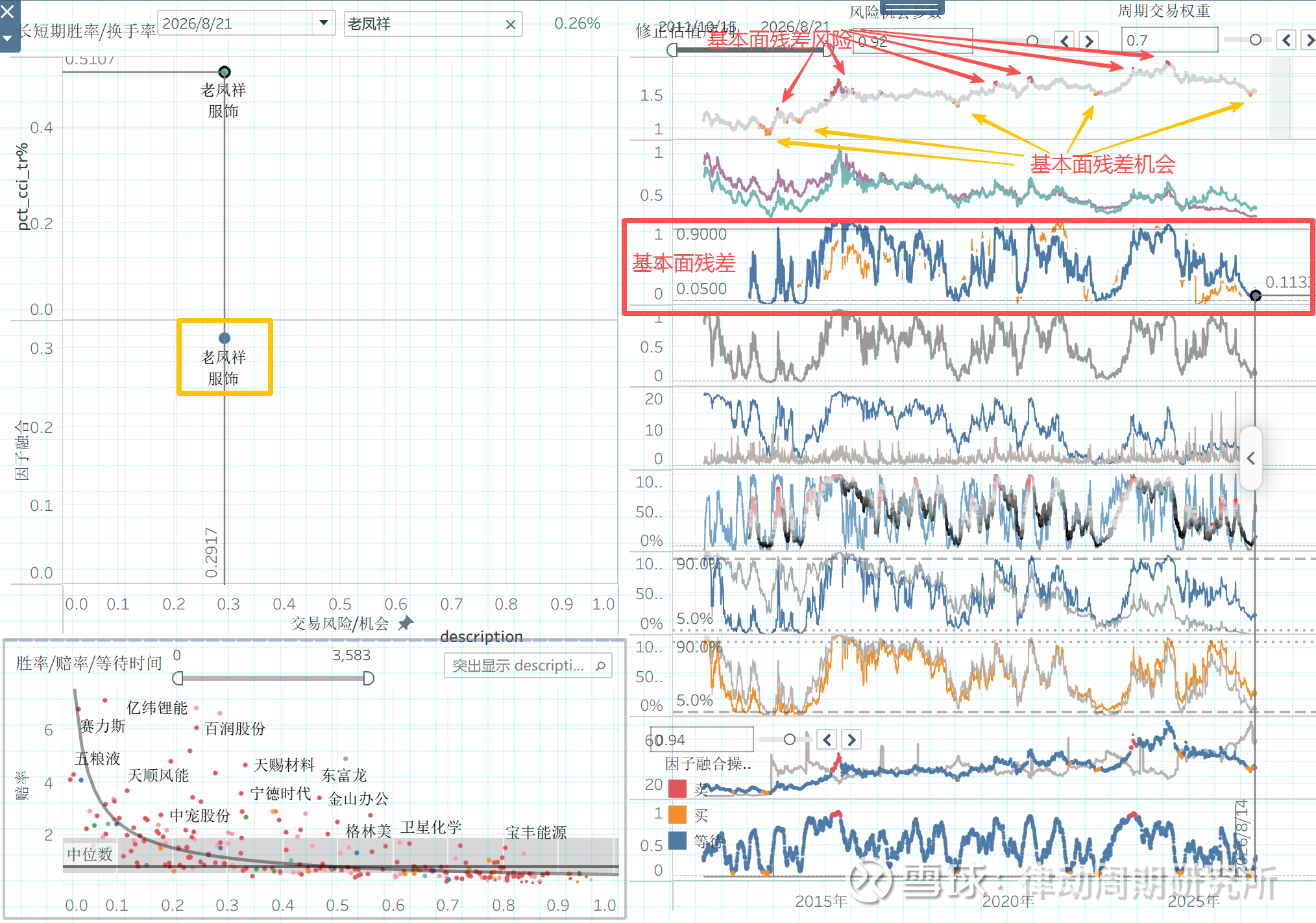Step the 0.94 parameter down with left arrow
Viewport: 1316px width, 923px height.
click(x=827, y=739)
